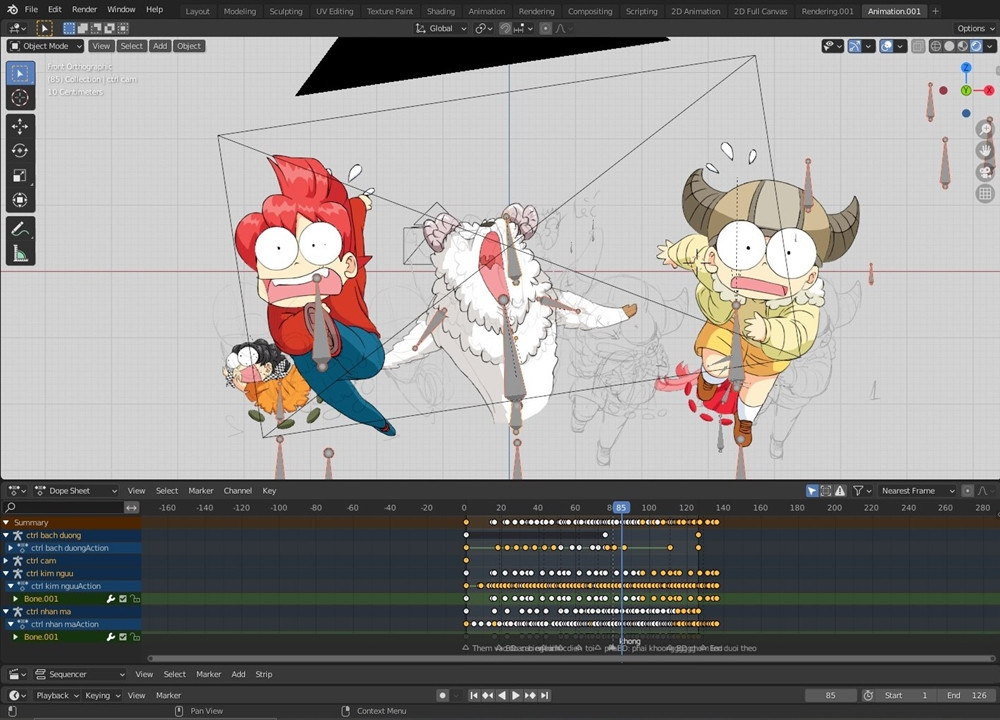Click the Add button in viewport header

[160, 46]
